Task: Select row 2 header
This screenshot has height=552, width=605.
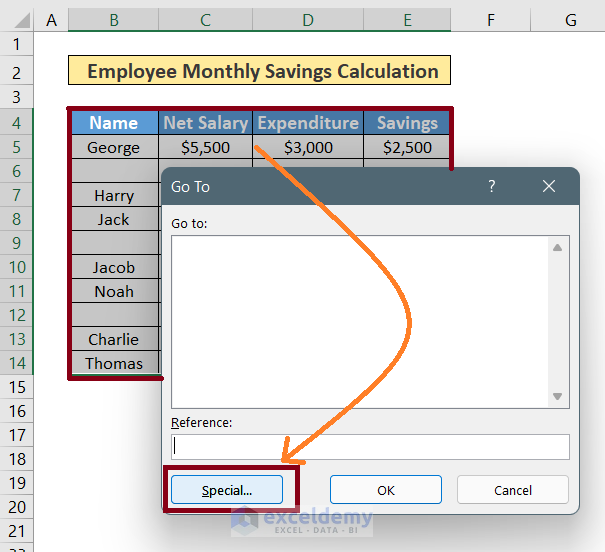Action: [16, 73]
